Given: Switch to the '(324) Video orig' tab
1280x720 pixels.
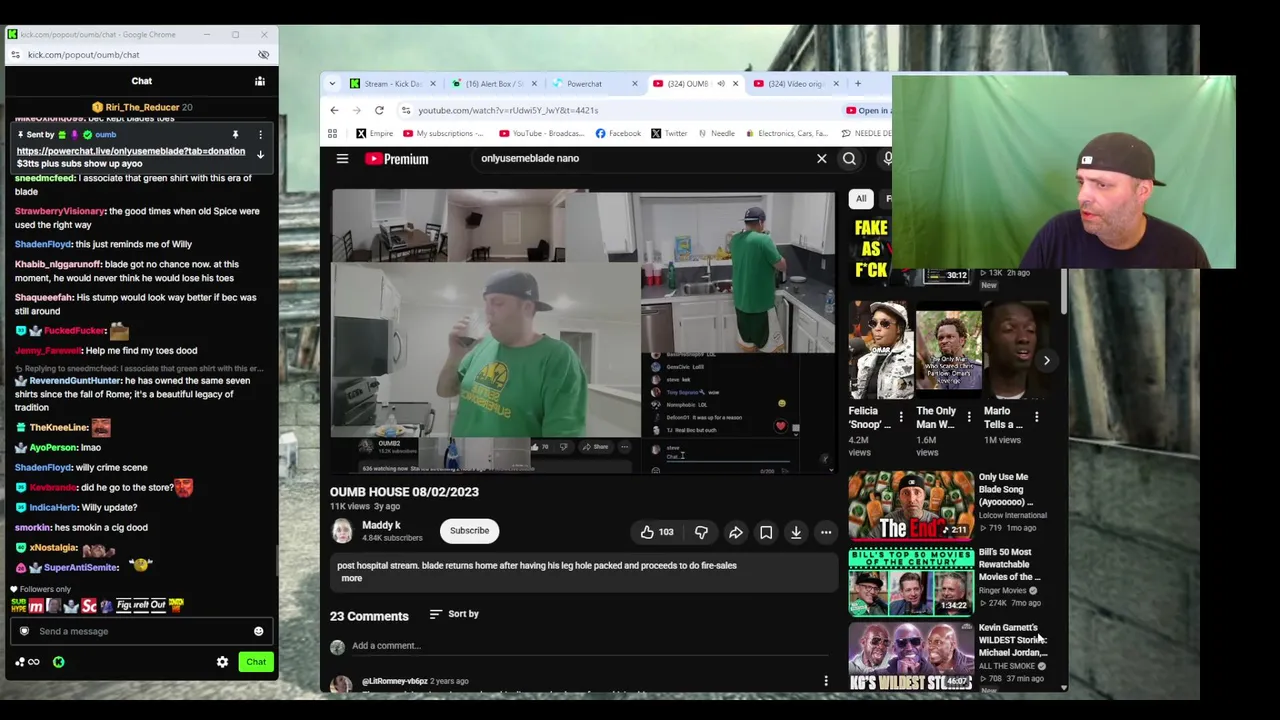Looking at the screenshot, I should [x=794, y=84].
